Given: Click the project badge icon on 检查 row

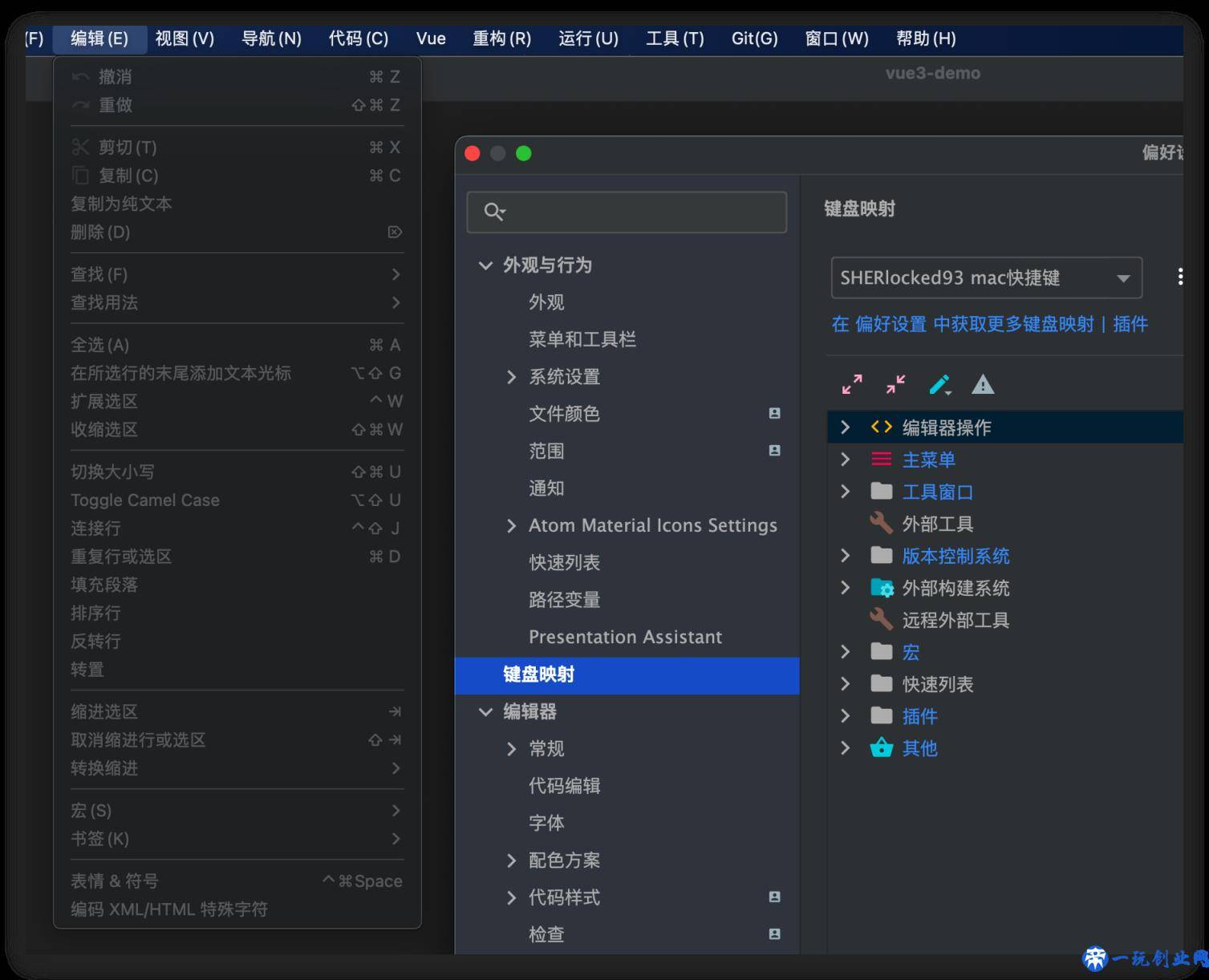Looking at the screenshot, I should tap(774, 933).
